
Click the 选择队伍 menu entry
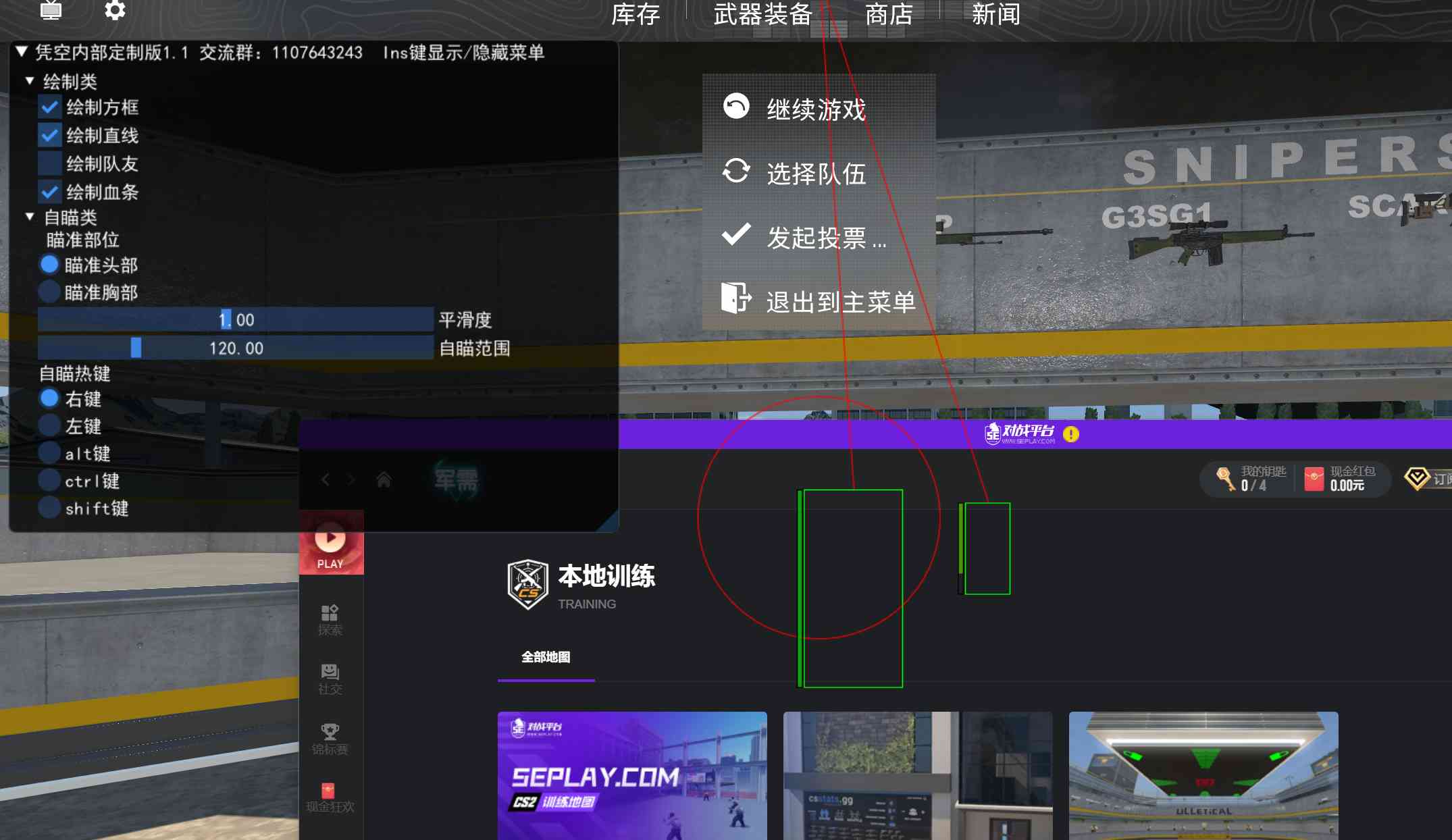816,174
